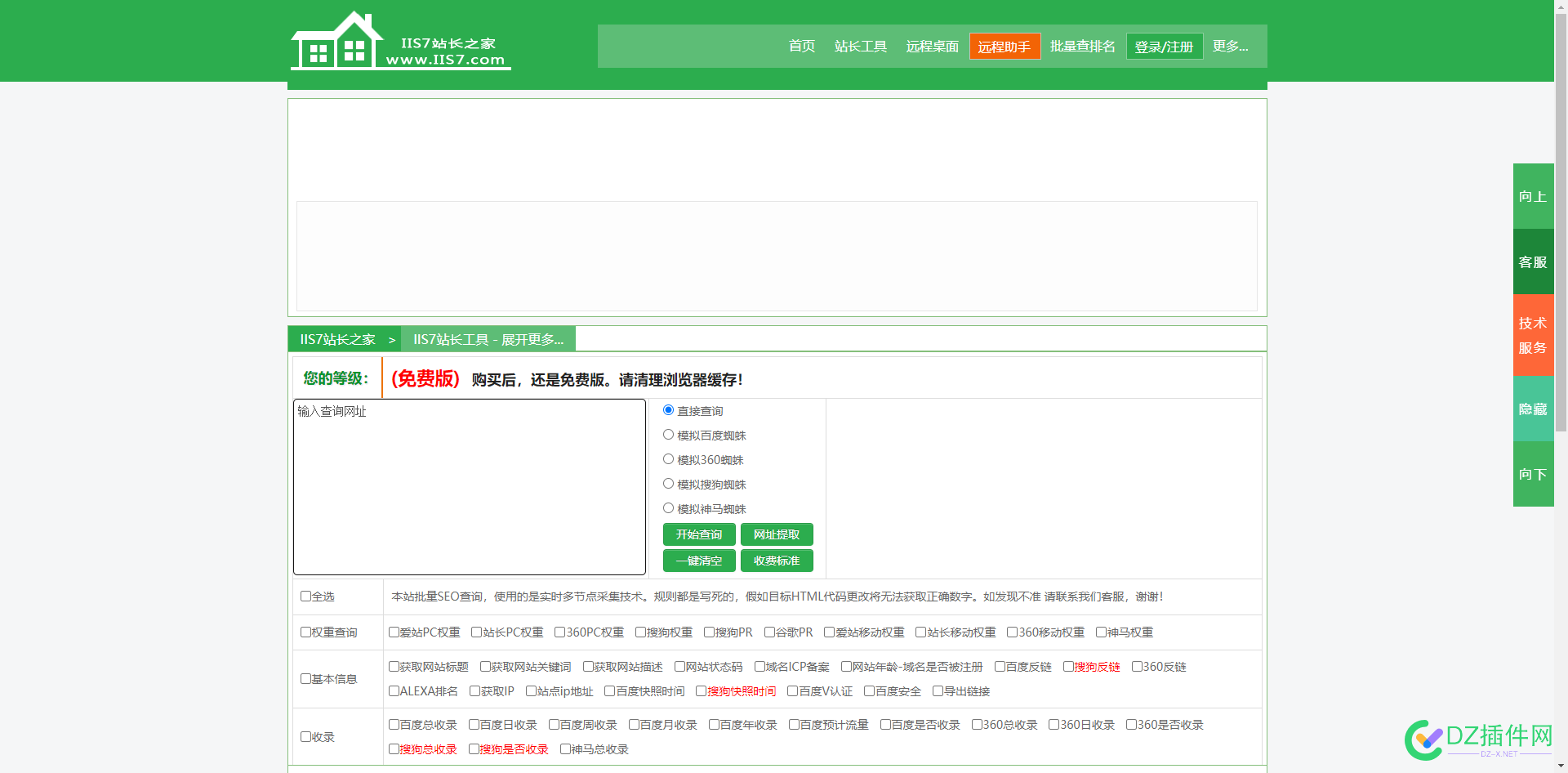
Task: Tick the 网站年龄-域名是否被注册 checkbox
Action: (846, 667)
